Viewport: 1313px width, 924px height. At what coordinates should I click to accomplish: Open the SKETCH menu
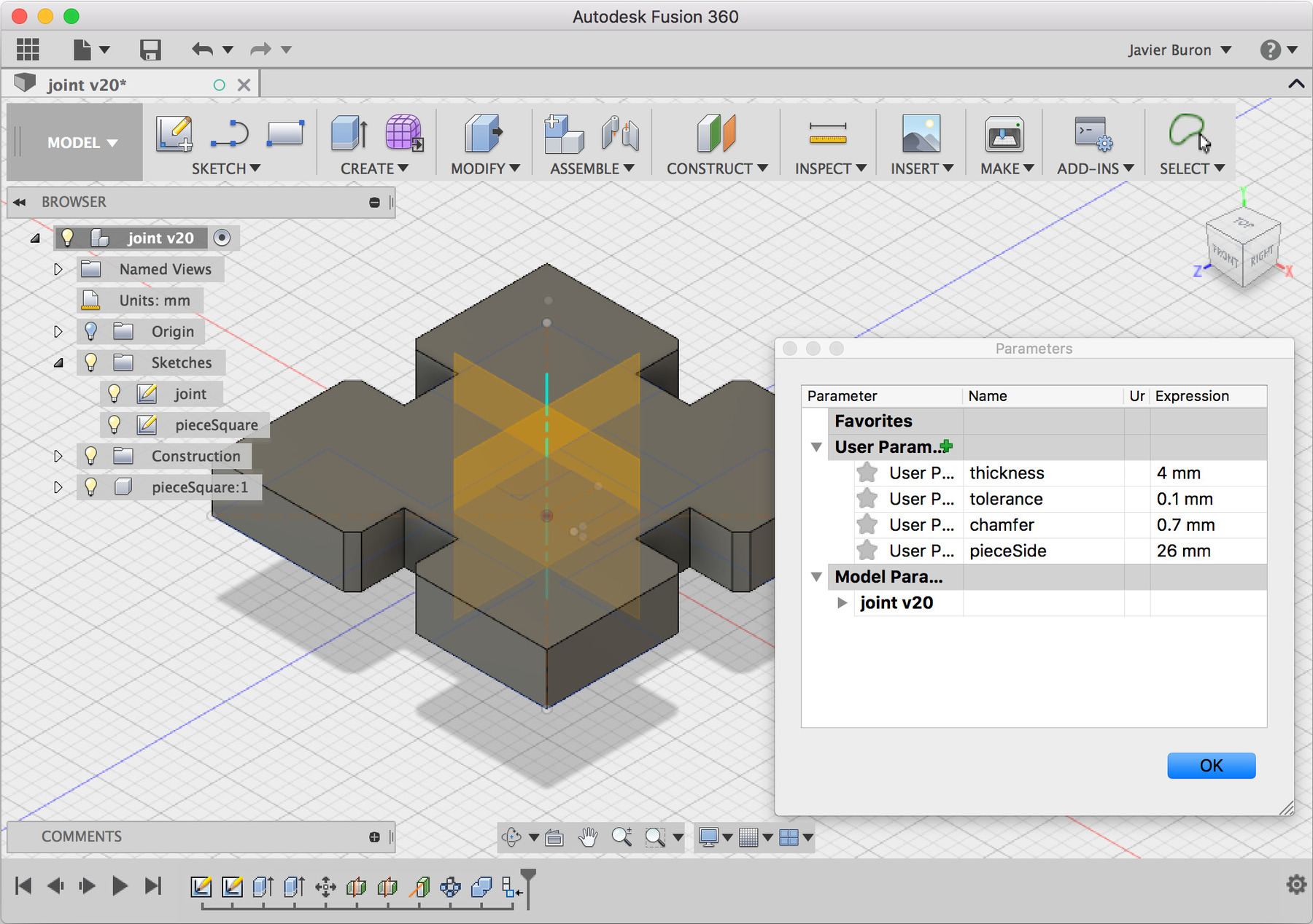point(225,168)
